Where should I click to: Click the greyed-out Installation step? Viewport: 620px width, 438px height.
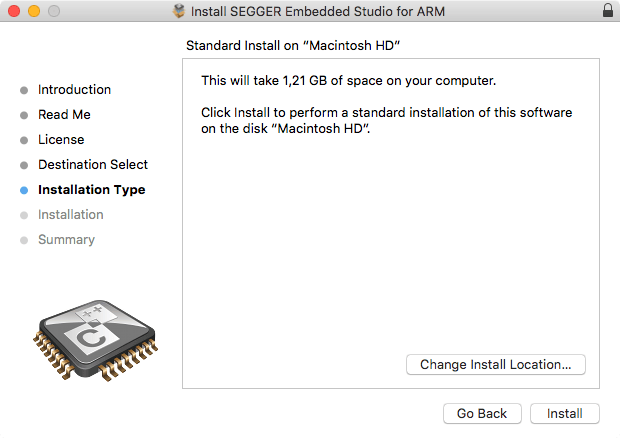coord(71,214)
